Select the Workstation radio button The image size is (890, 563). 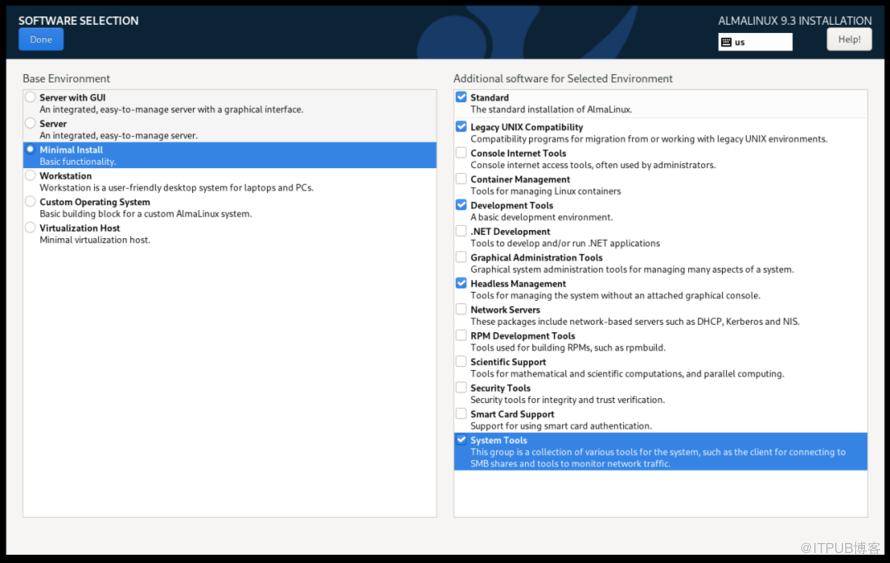31,175
